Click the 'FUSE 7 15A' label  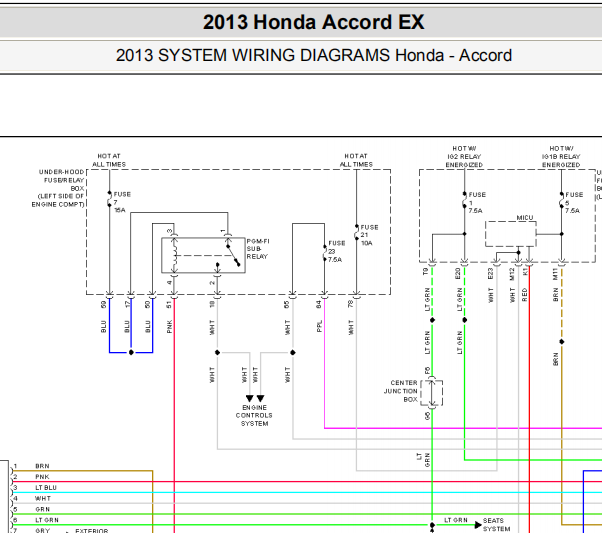click(122, 202)
